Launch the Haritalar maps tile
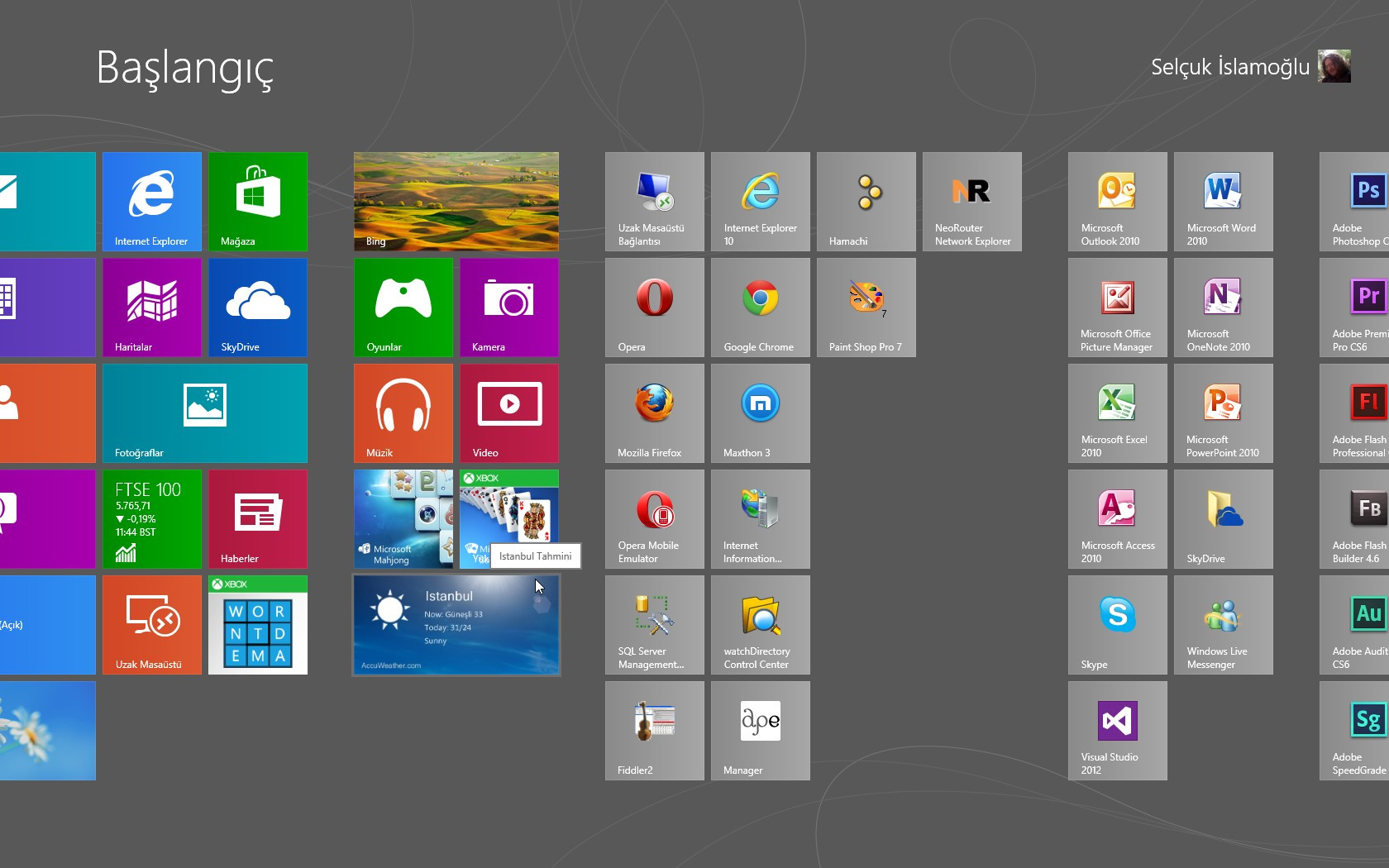Viewport: 1389px width, 868px height. click(152, 308)
